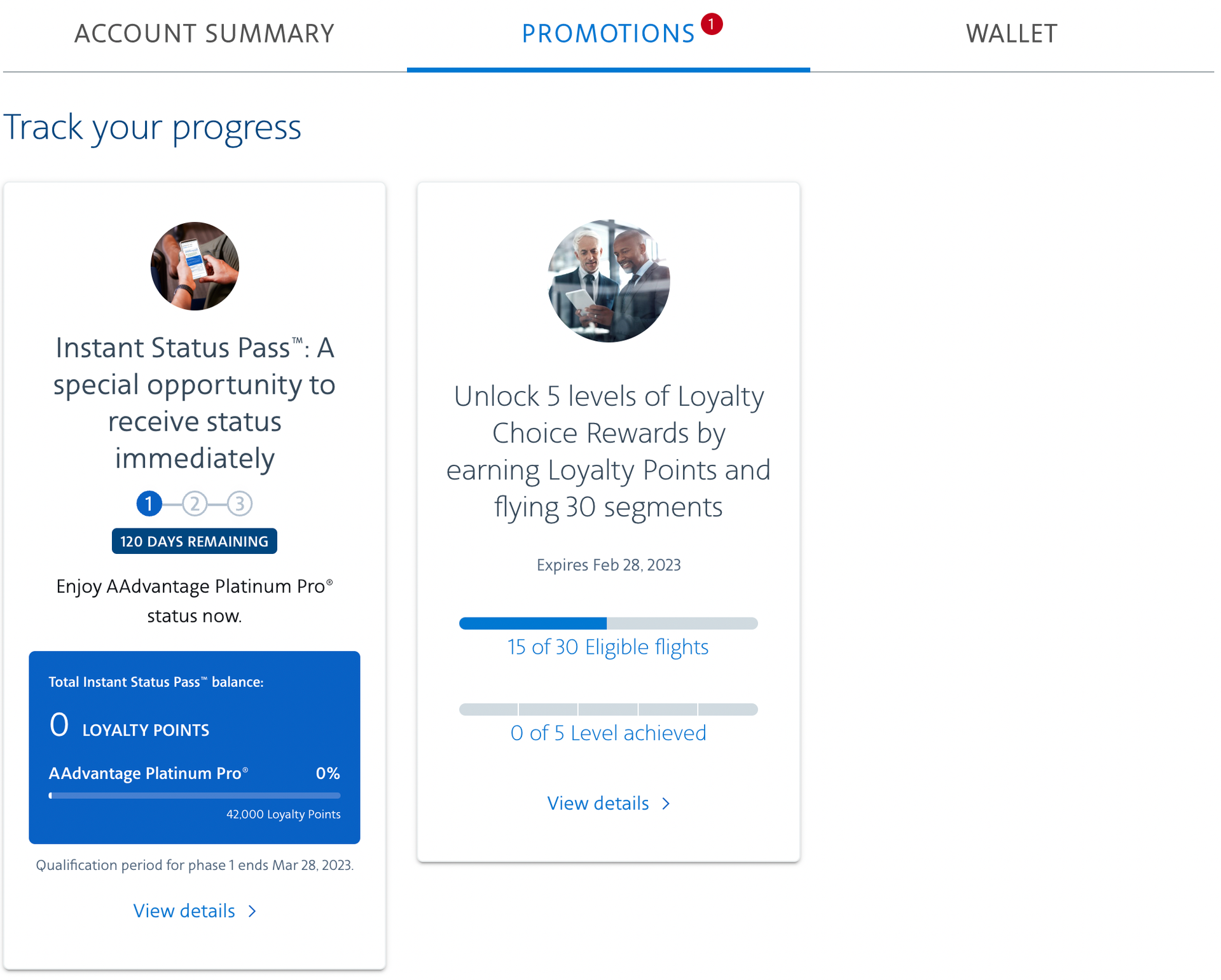
Task: Open the Promotions tab
Action: [608, 33]
